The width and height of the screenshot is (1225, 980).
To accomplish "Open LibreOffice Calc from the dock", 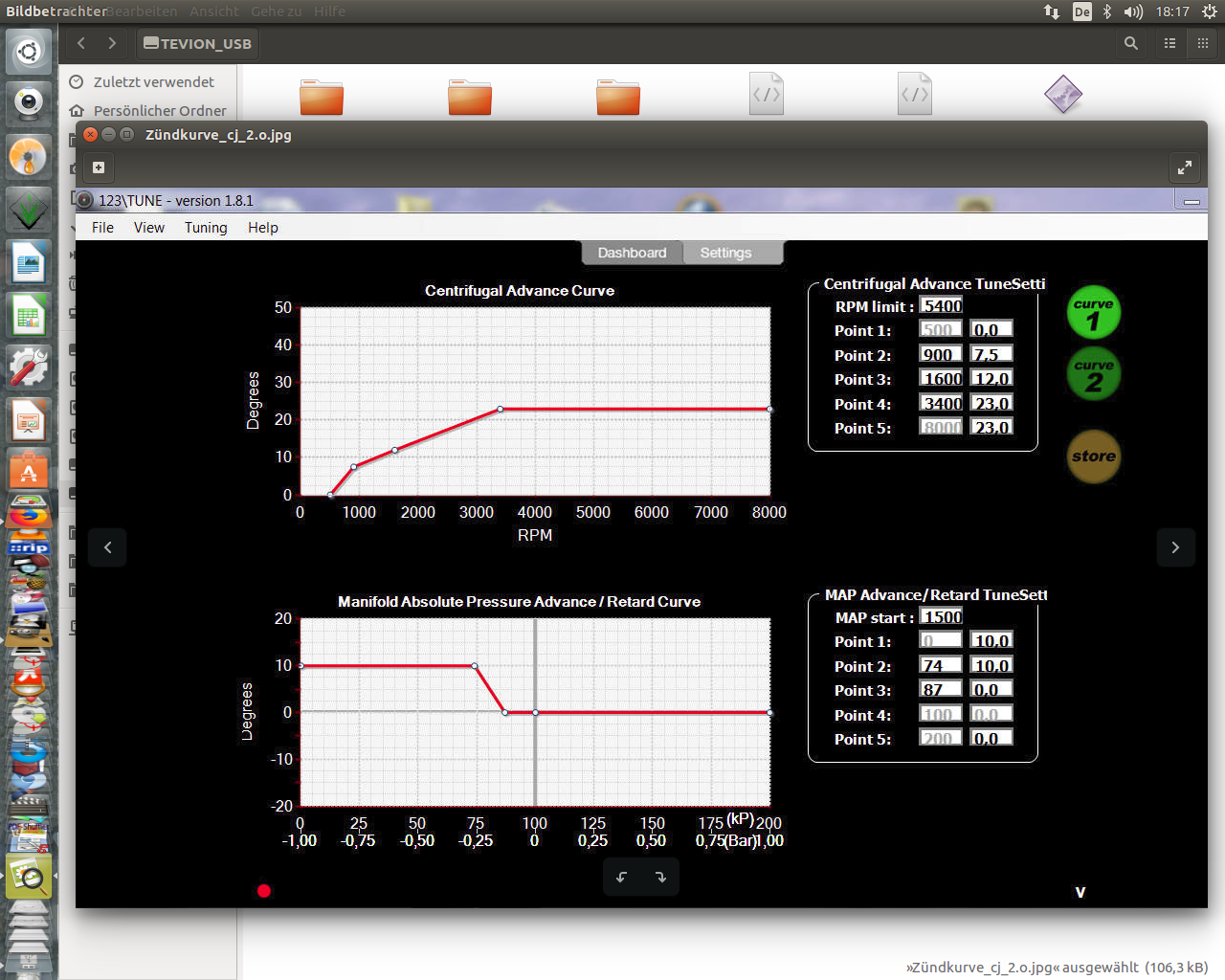I will click(29, 317).
